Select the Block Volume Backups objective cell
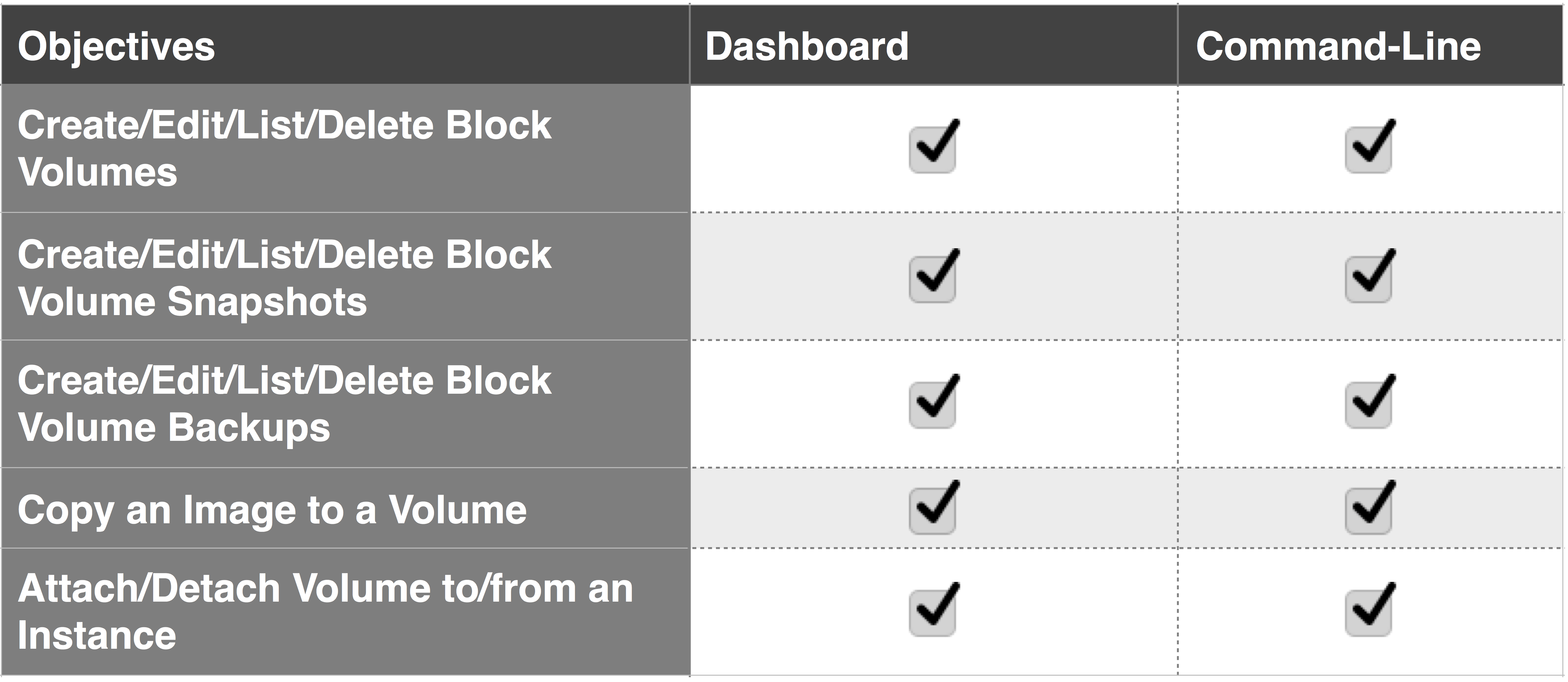The width and height of the screenshot is (1568, 682). [x=345, y=404]
